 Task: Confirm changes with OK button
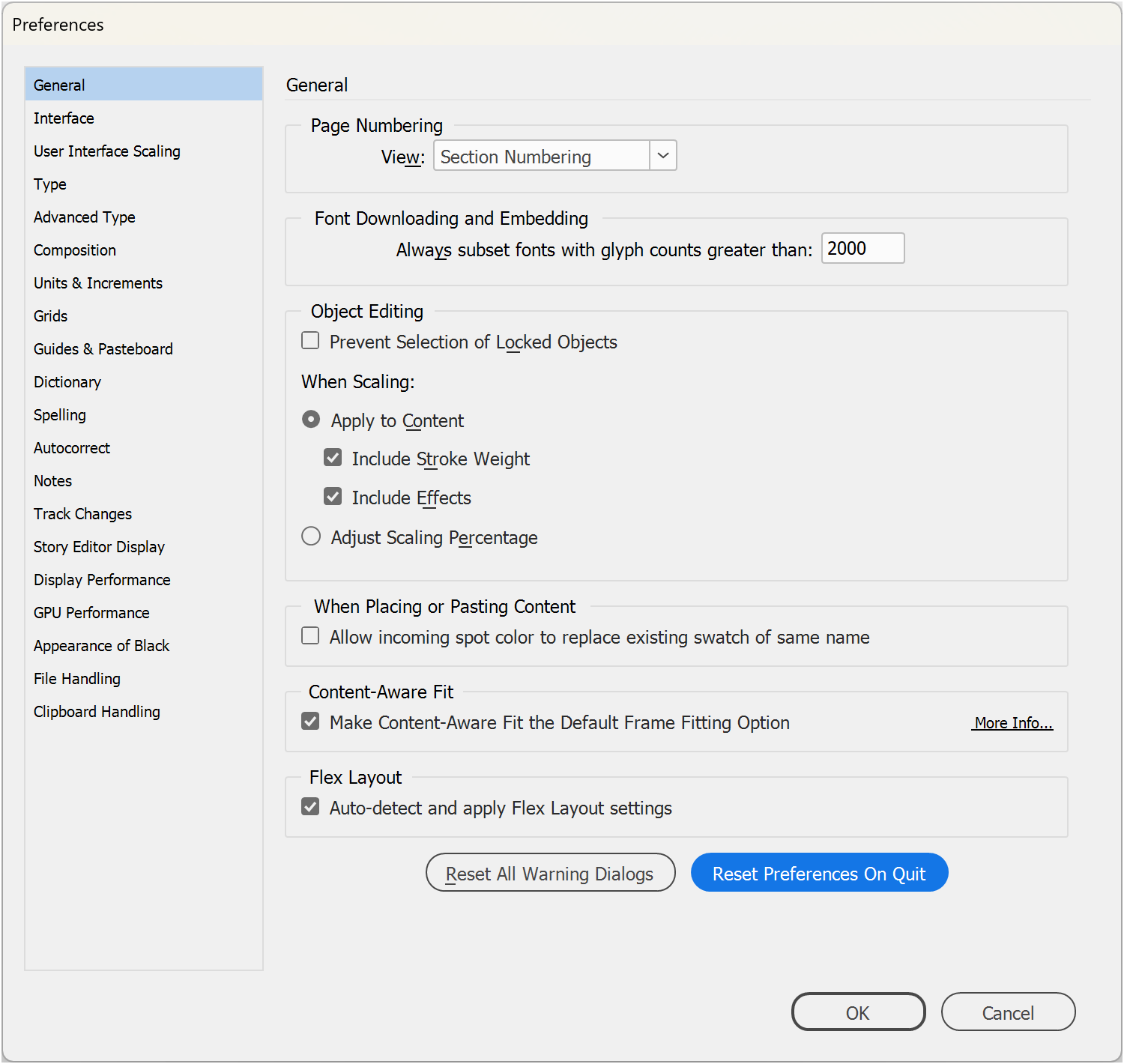point(858,1012)
